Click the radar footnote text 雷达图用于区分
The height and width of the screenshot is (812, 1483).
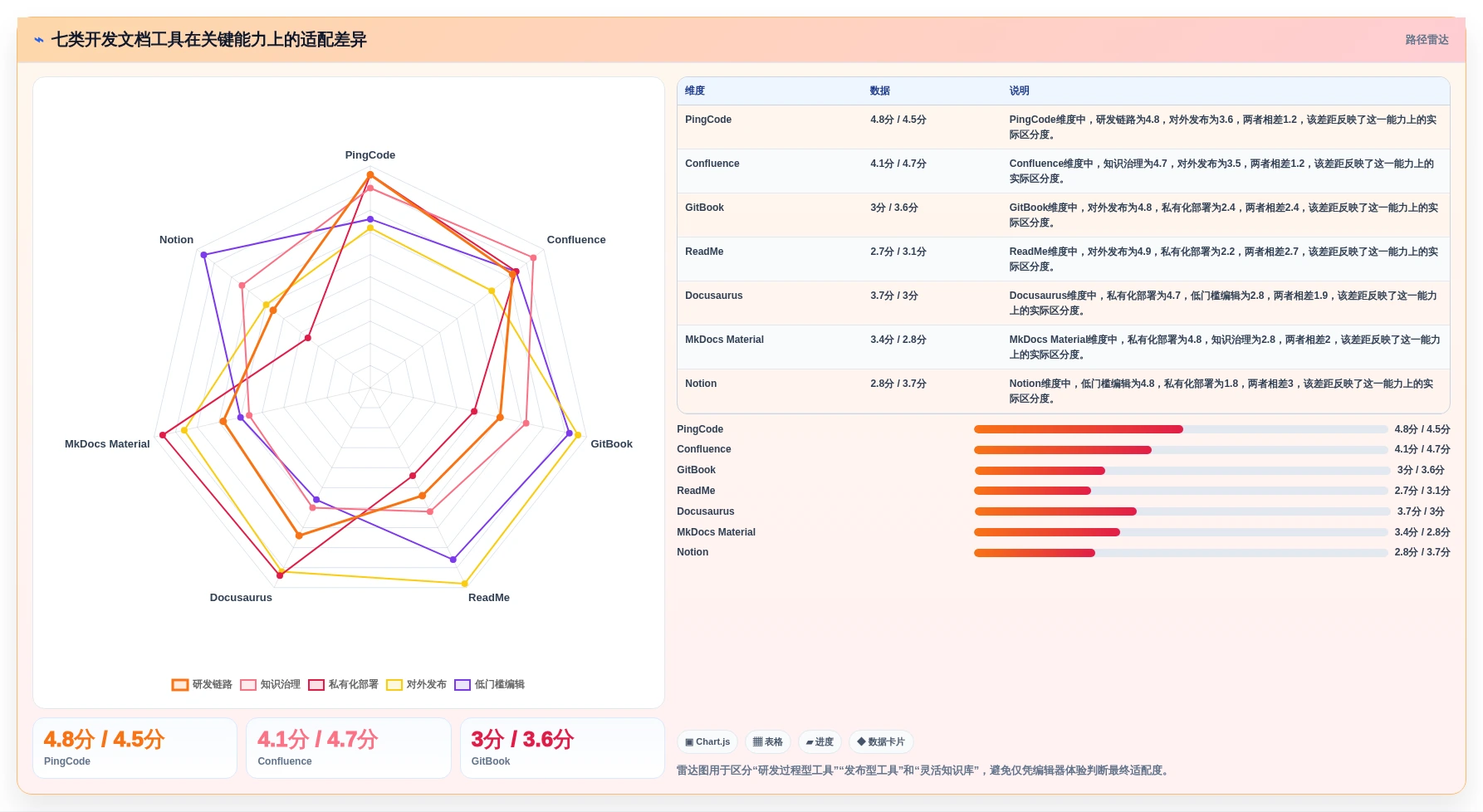924,770
